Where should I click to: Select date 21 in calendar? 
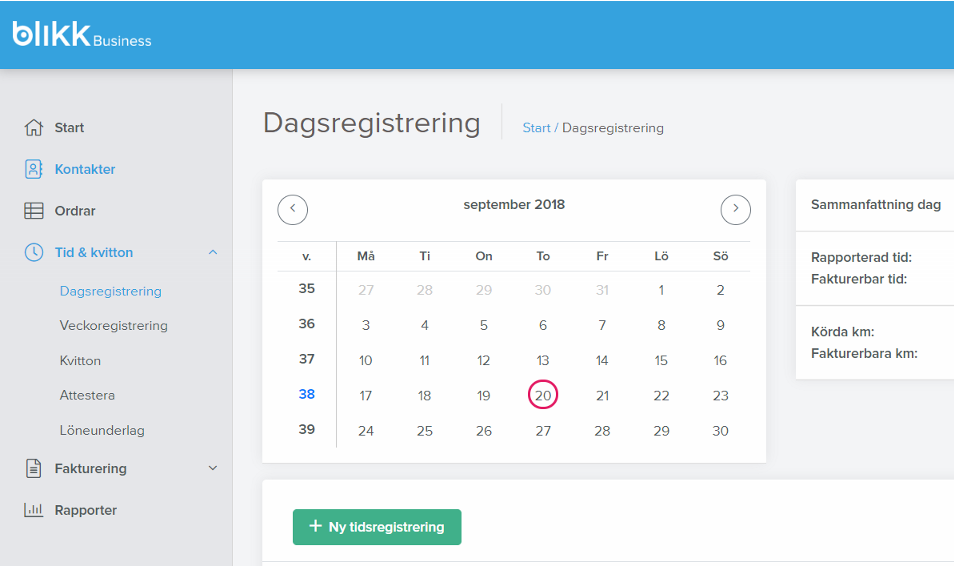point(602,396)
